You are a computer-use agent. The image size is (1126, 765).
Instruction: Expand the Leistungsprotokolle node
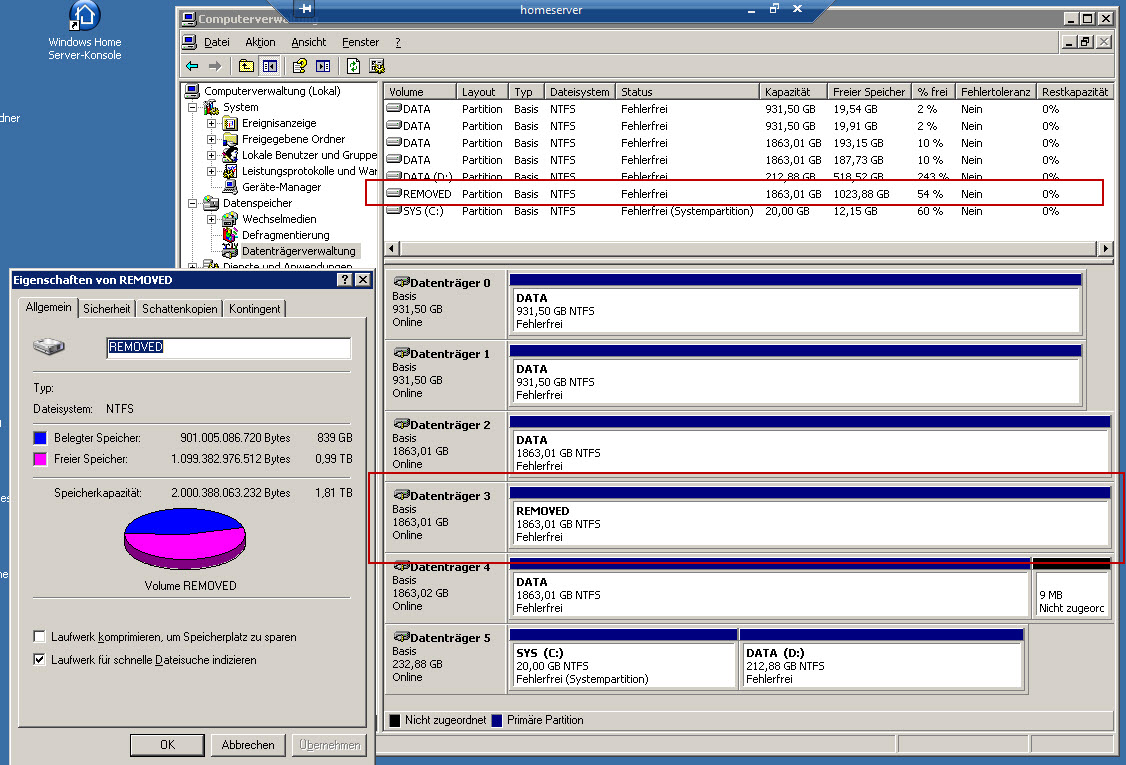211,171
